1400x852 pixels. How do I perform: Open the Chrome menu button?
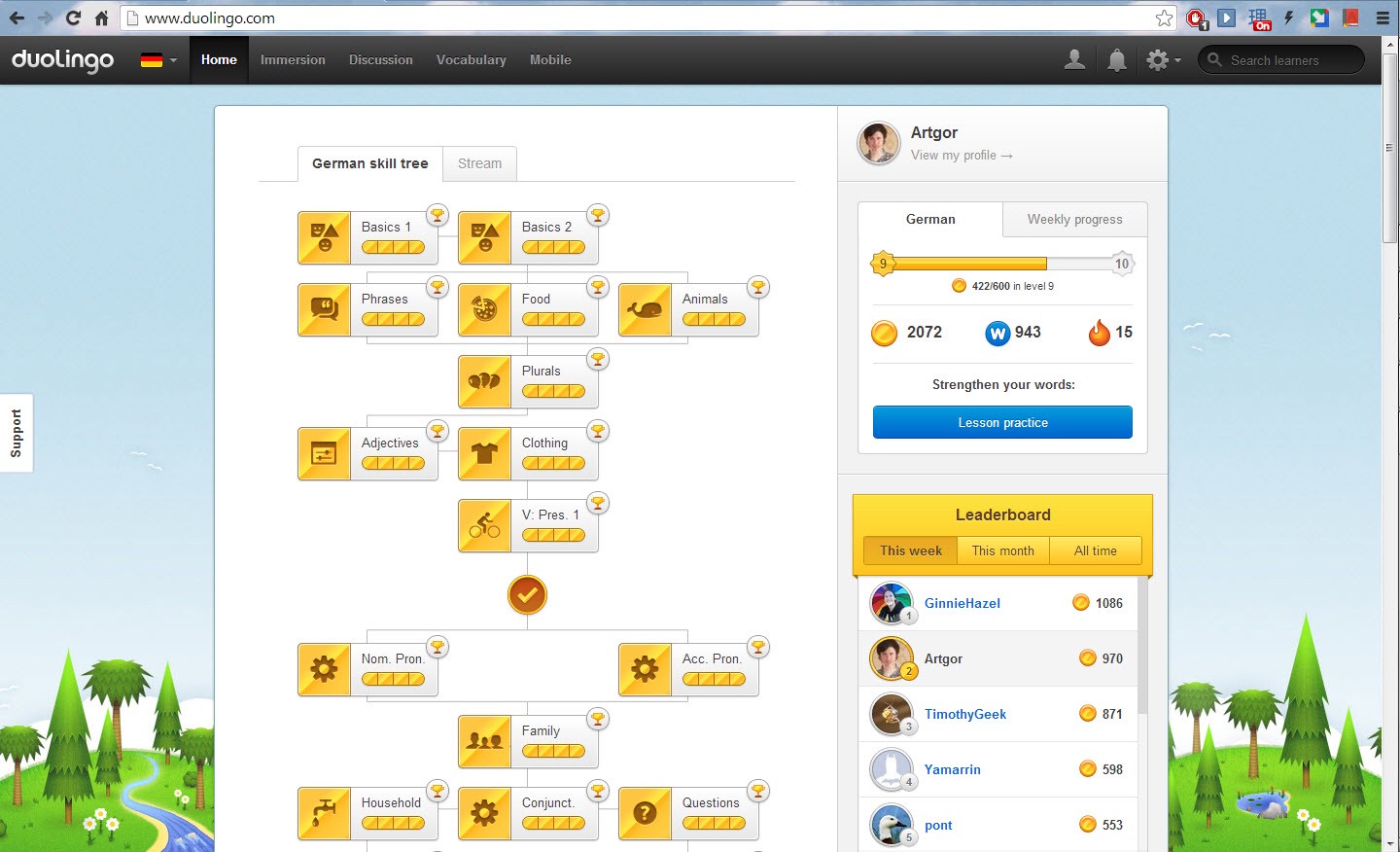point(1382,18)
